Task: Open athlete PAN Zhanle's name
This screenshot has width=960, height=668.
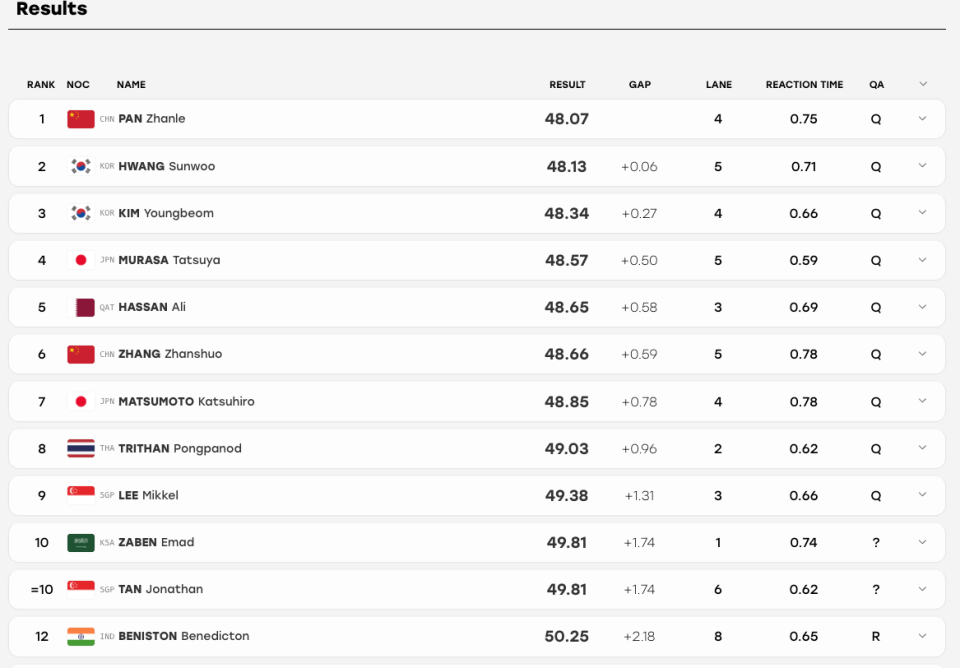Action: click(x=152, y=119)
